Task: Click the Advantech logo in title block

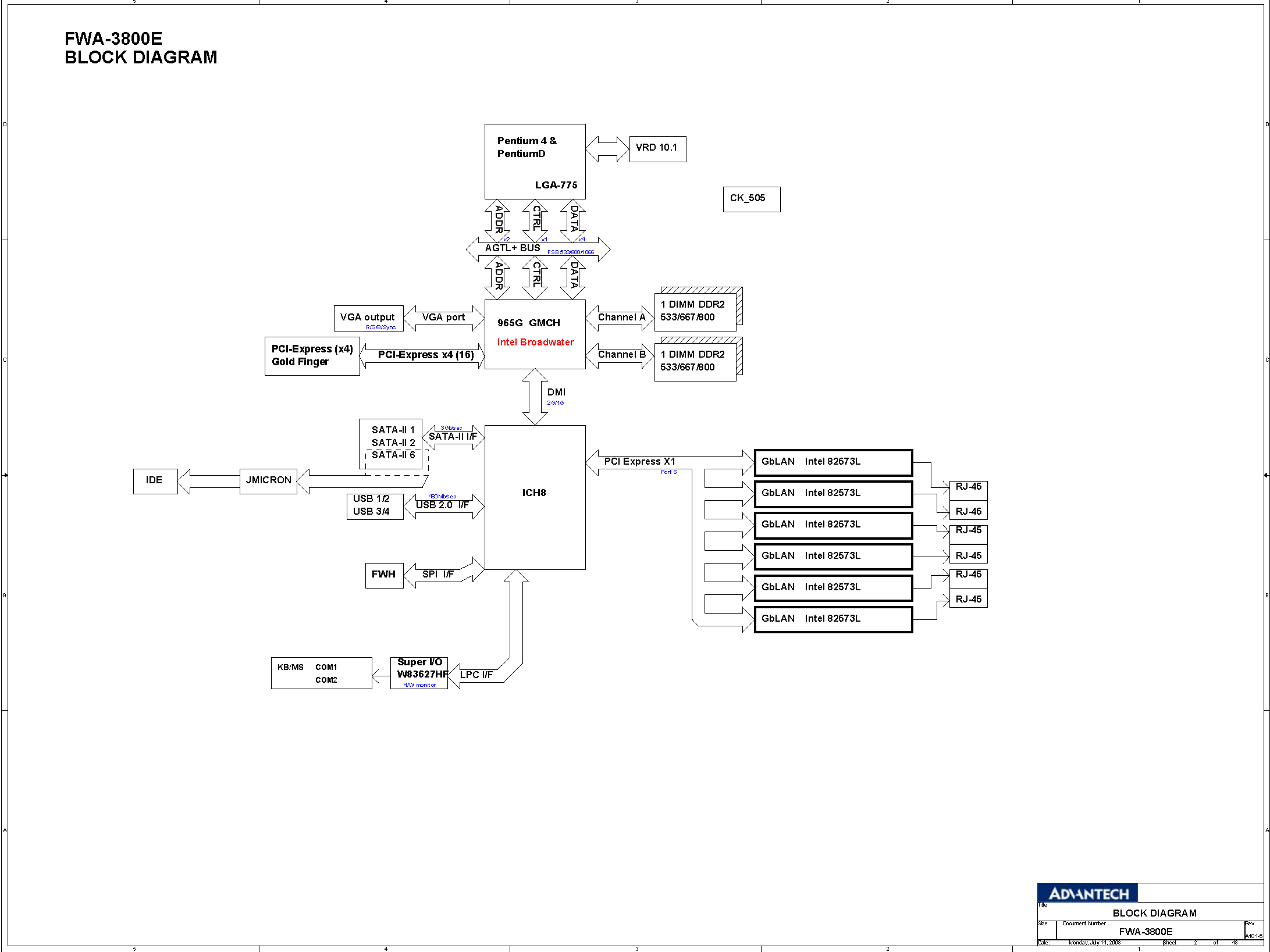Action: coord(1087,893)
